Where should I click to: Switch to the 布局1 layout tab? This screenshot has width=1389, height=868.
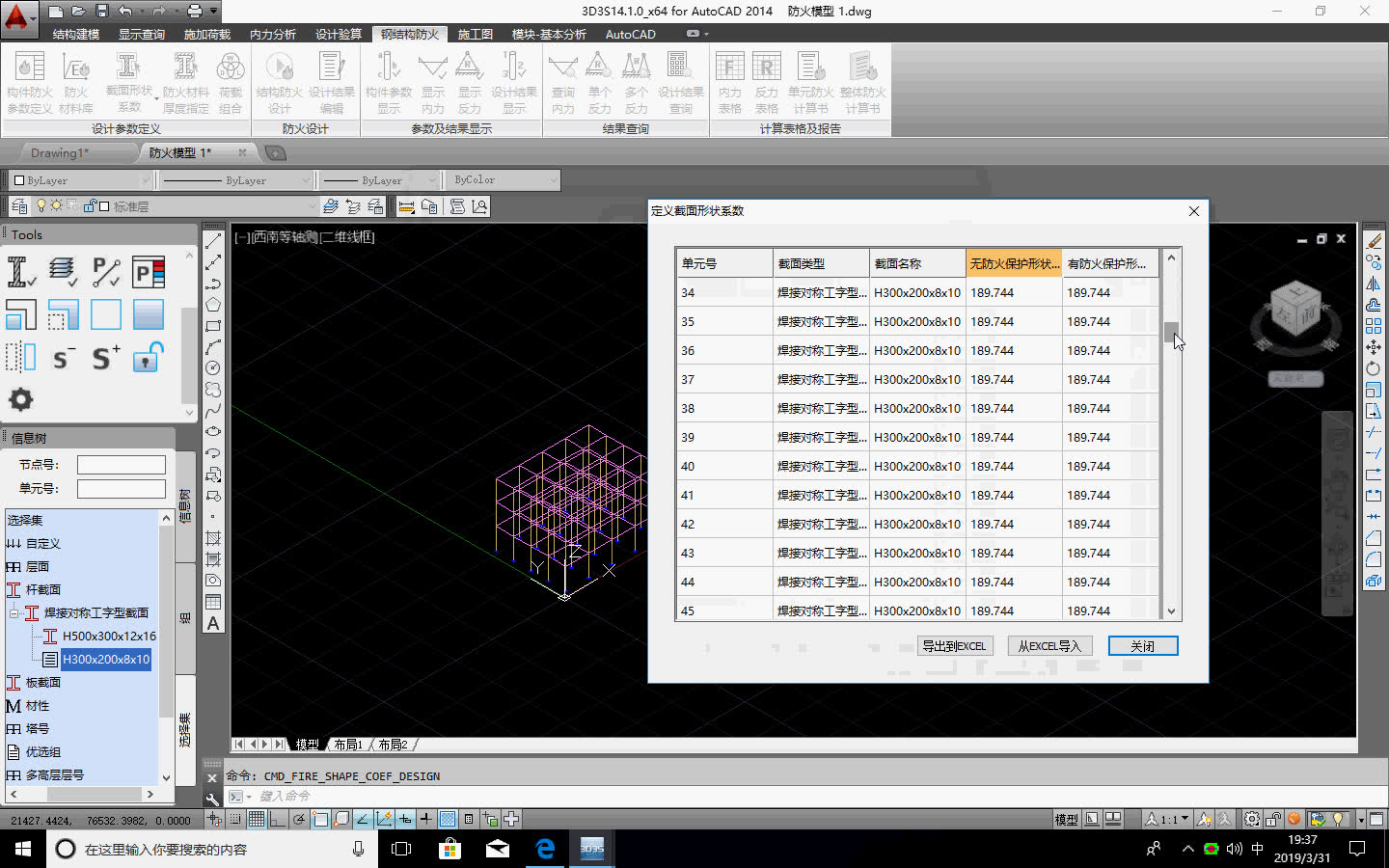click(x=347, y=745)
